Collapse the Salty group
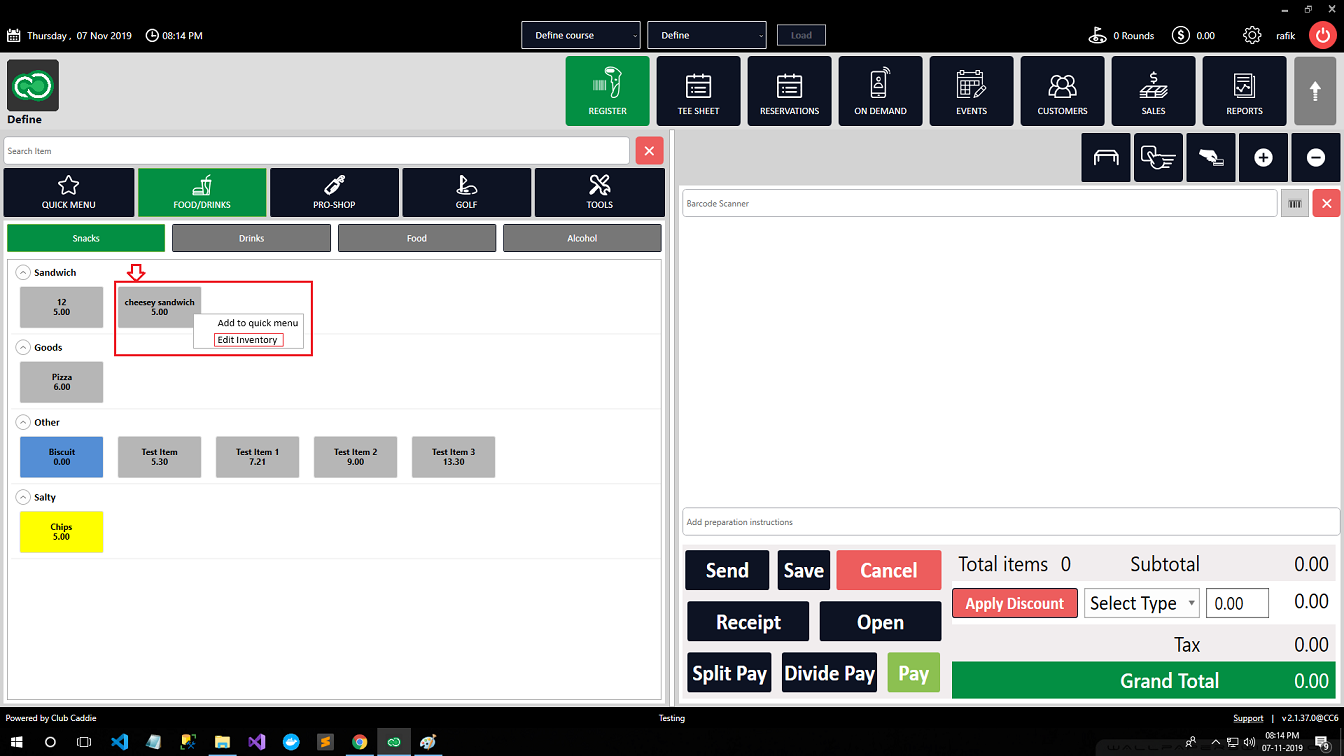 [24, 497]
